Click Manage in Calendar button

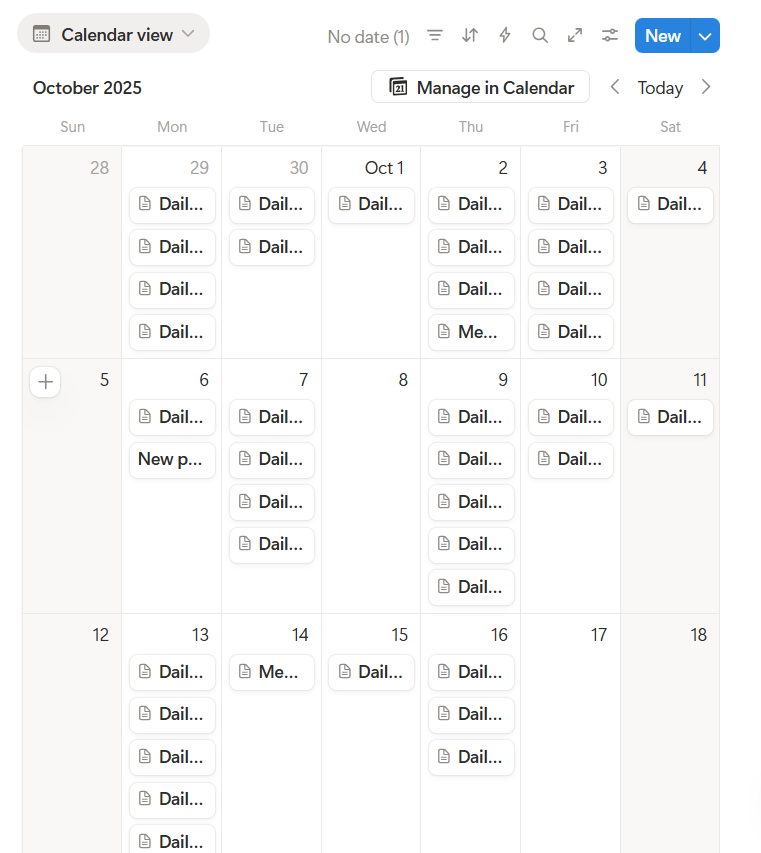pyautogui.click(x=480, y=87)
